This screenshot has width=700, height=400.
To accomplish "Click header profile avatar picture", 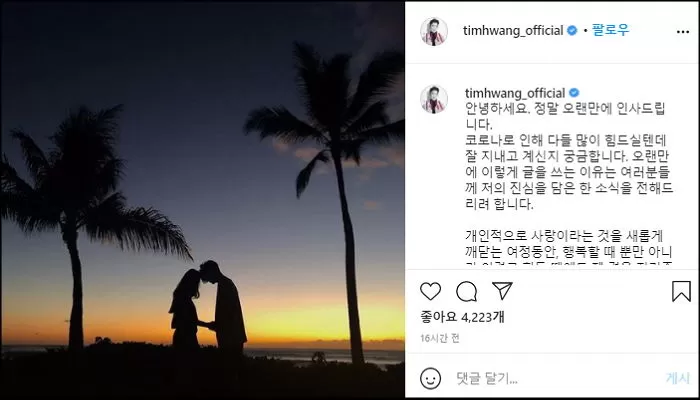I will (x=433, y=32).
